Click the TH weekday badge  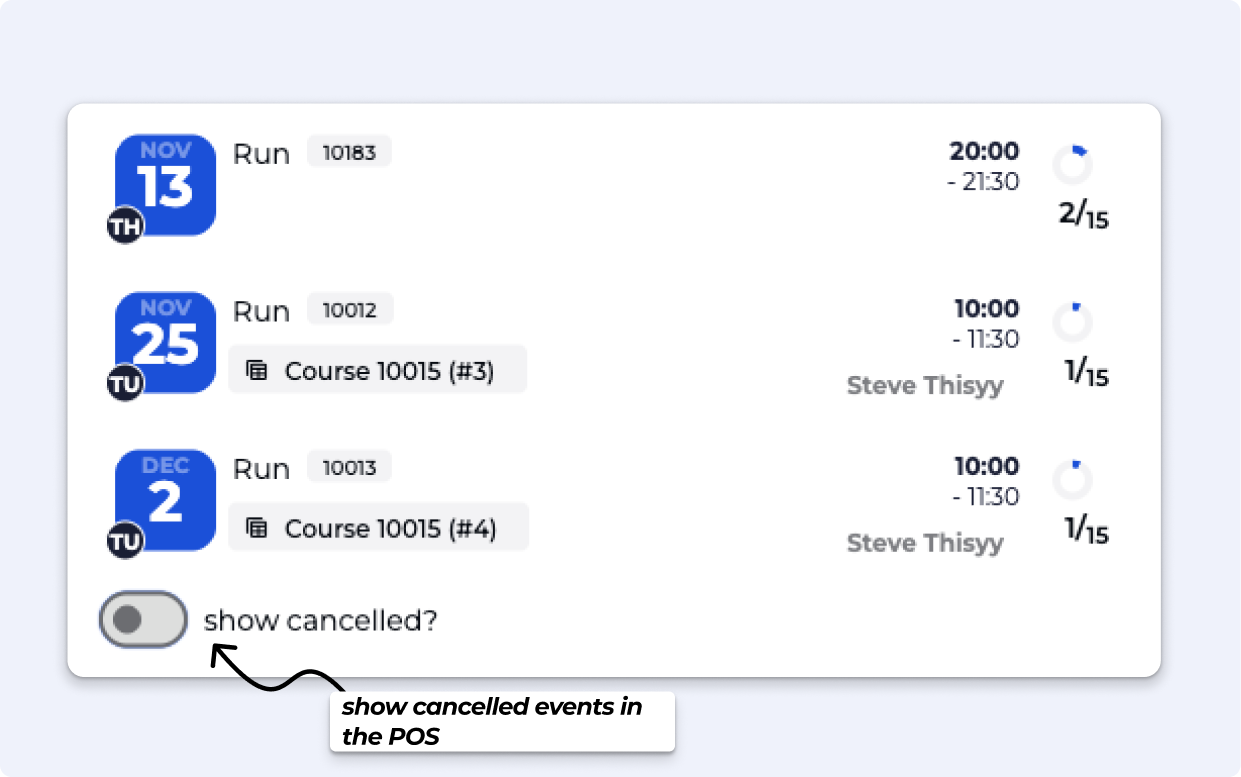[x=126, y=226]
